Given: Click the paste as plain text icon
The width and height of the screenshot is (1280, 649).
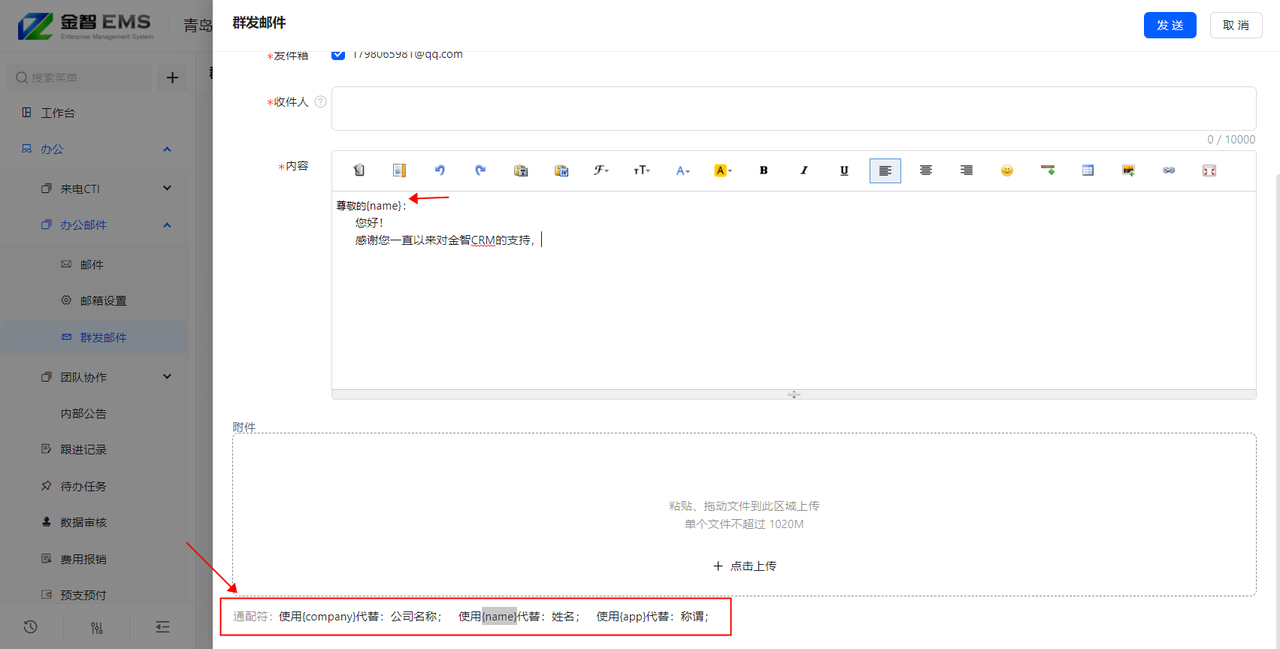Looking at the screenshot, I should pos(520,171).
